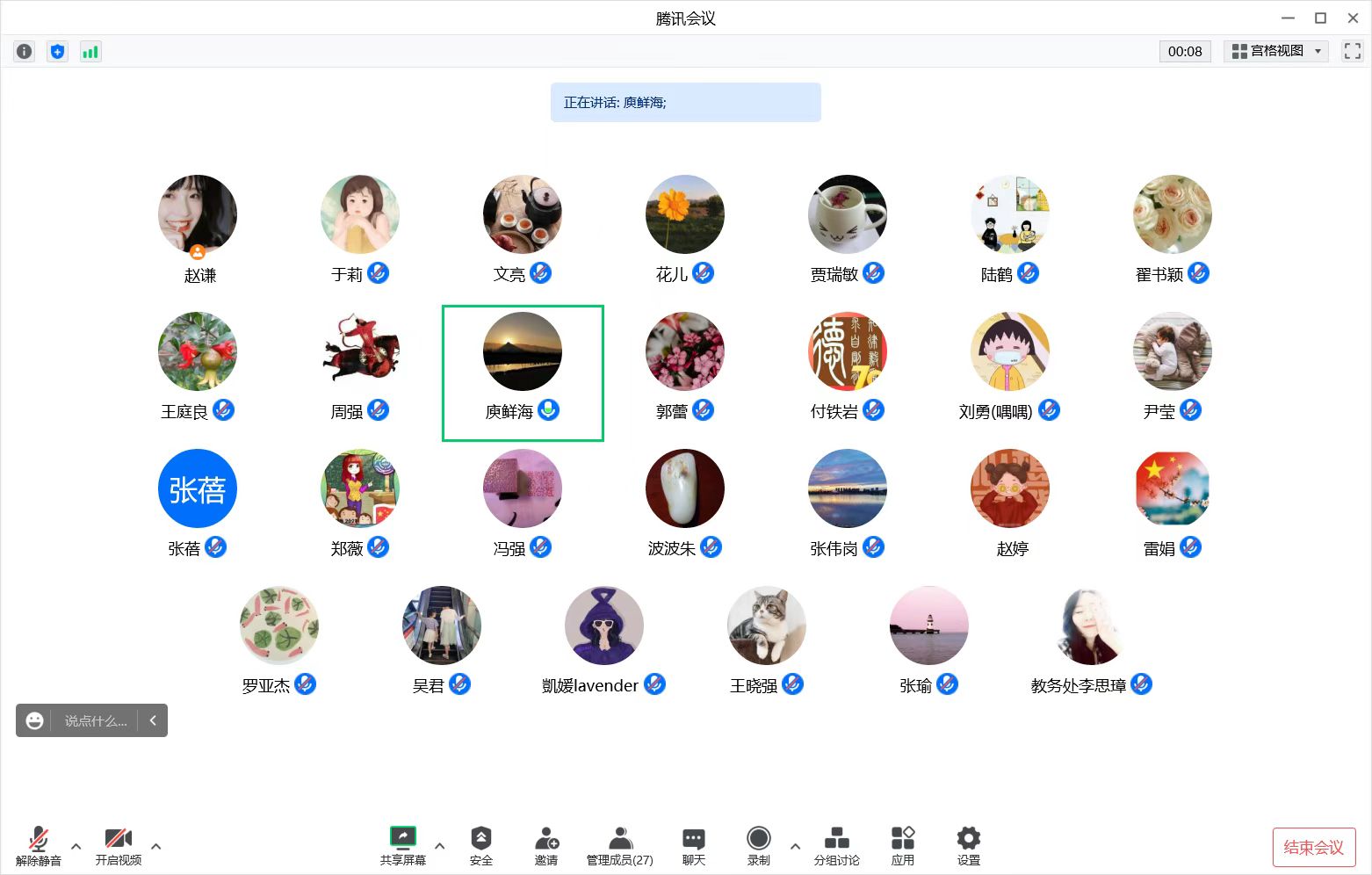Collapse the chat input bar arrow
Image resolution: width=1372 pixels, height=875 pixels.
(x=153, y=720)
